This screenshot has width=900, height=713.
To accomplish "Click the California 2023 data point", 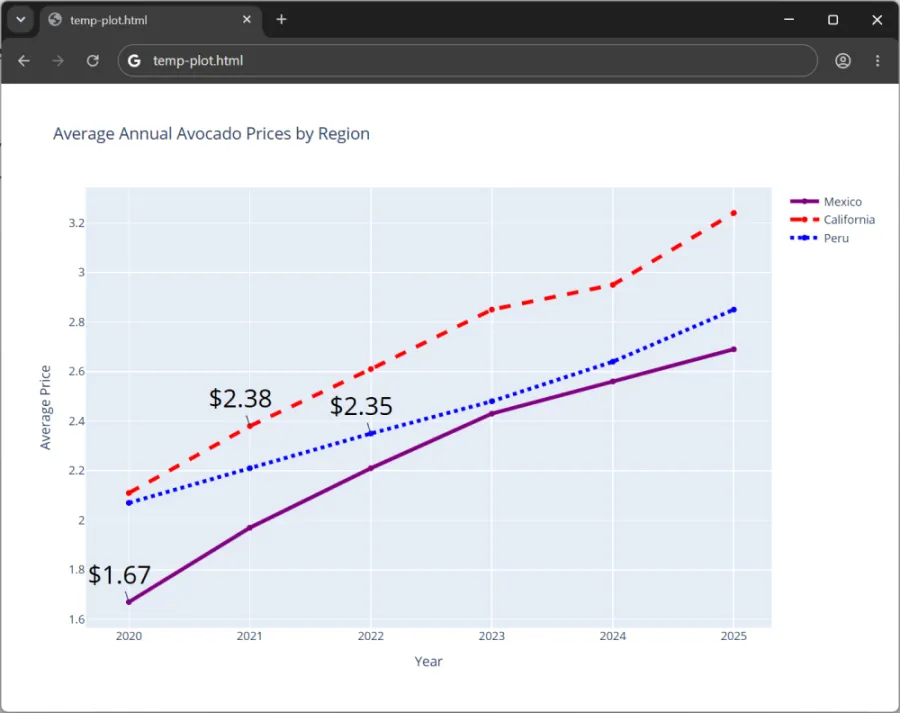I will (x=492, y=310).
